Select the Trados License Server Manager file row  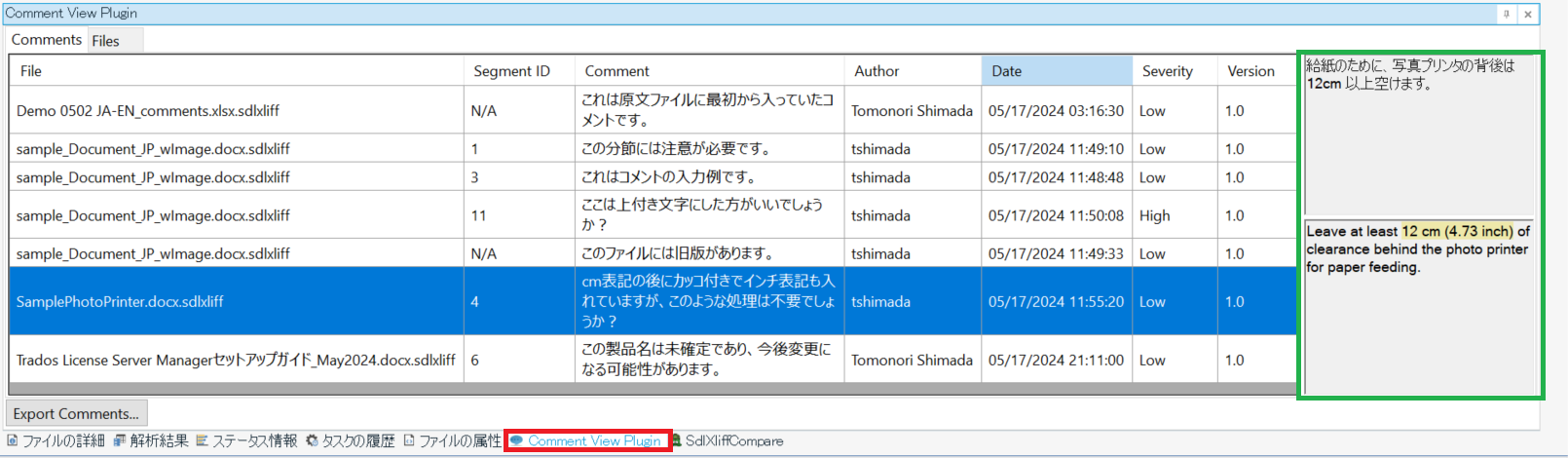235,360
